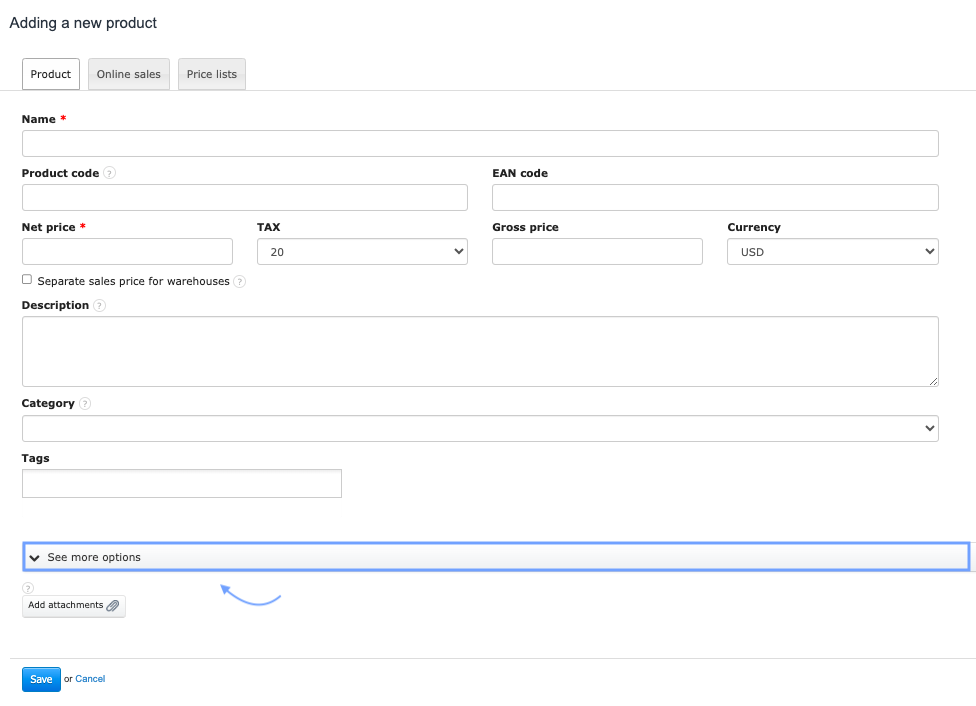The height and width of the screenshot is (706, 976).
Task: Click the paperclip attachment icon
Action: point(113,606)
